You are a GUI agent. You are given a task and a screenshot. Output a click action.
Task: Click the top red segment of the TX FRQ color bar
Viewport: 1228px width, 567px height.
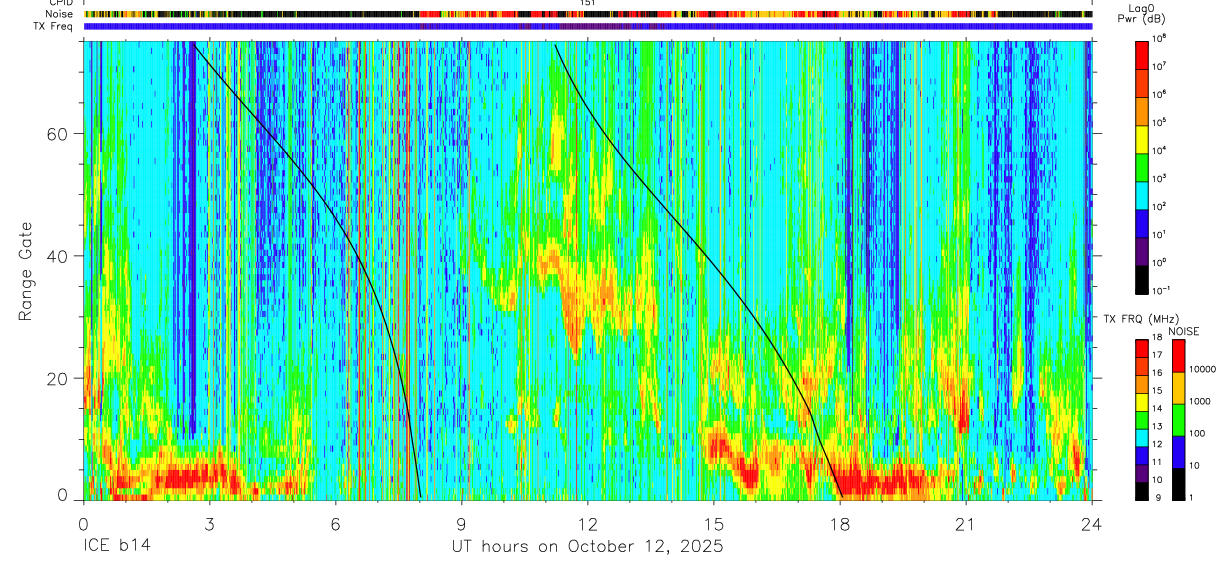click(1142, 347)
